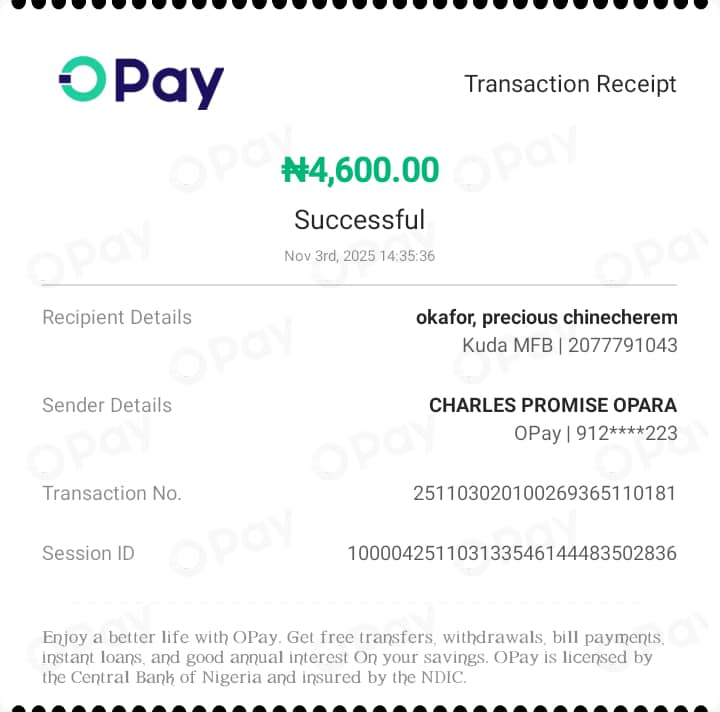Click the Nov 3rd, 2025 timestamp
The width and height of the screenshot is (720, 712).
coord(360,256)
